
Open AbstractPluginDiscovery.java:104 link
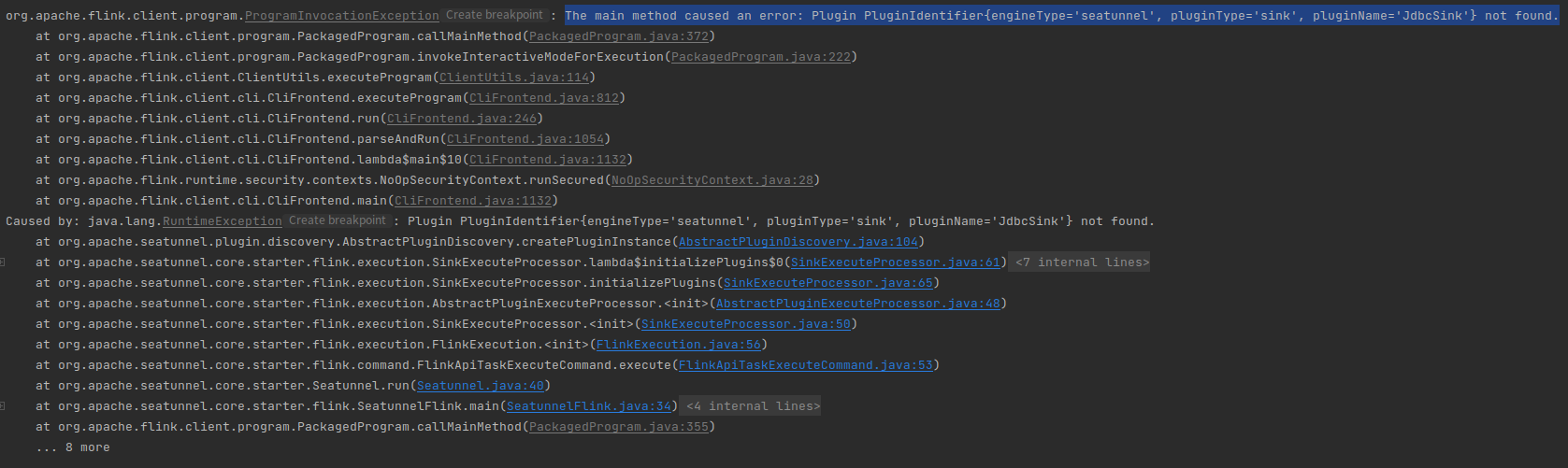point(798,242)
